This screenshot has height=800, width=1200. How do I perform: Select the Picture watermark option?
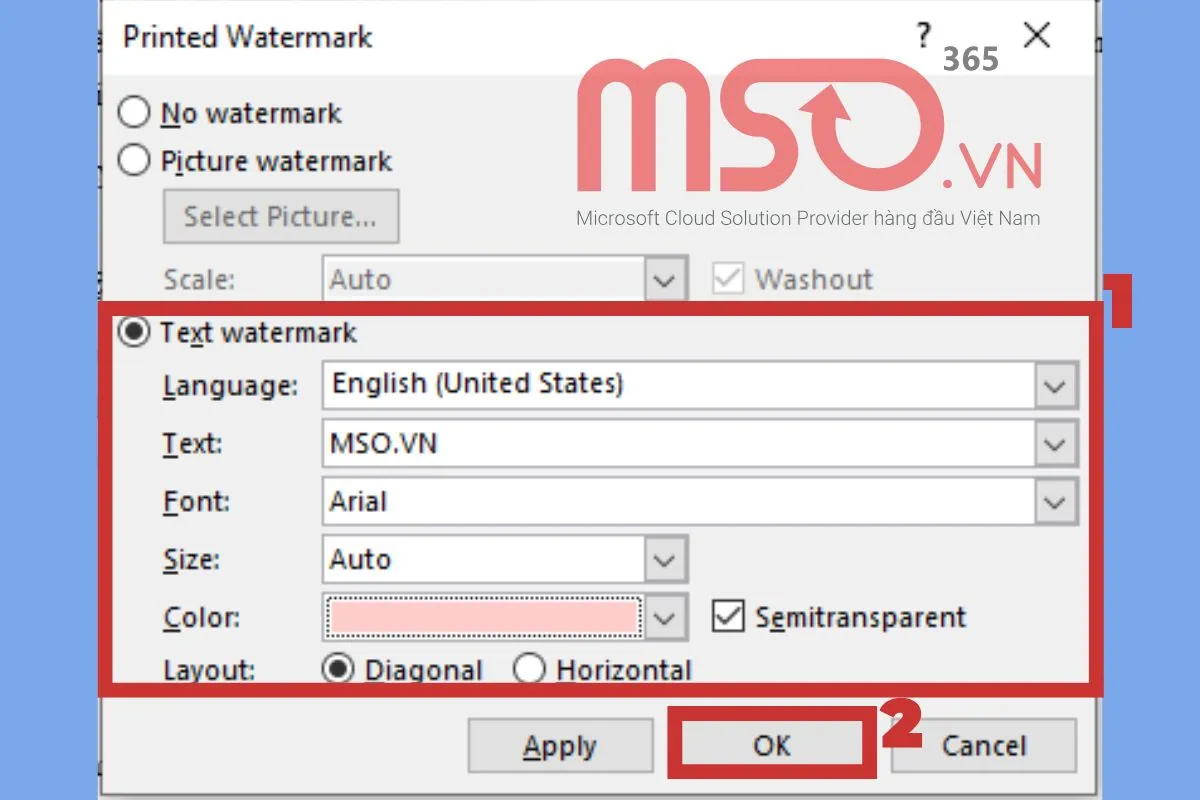click(134, 161)
